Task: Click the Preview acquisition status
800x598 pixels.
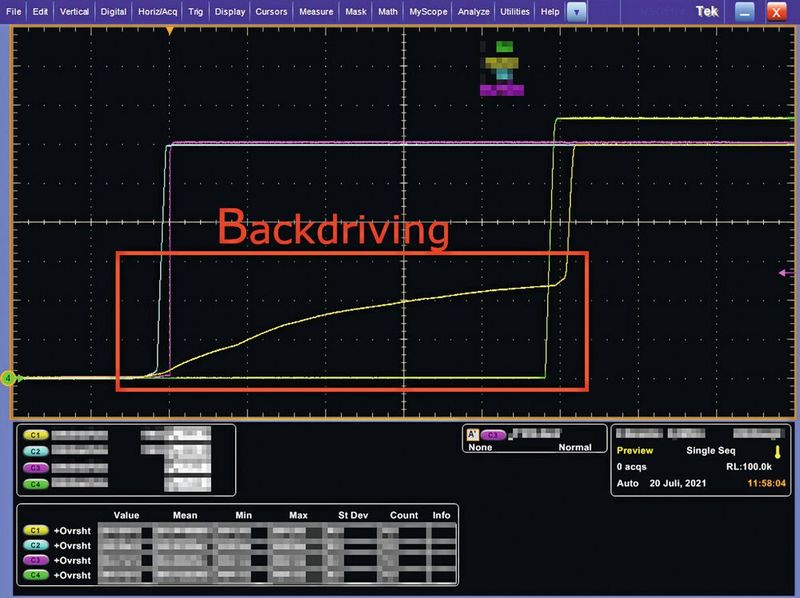Action: pyautogui.click(x=635, y=451)
